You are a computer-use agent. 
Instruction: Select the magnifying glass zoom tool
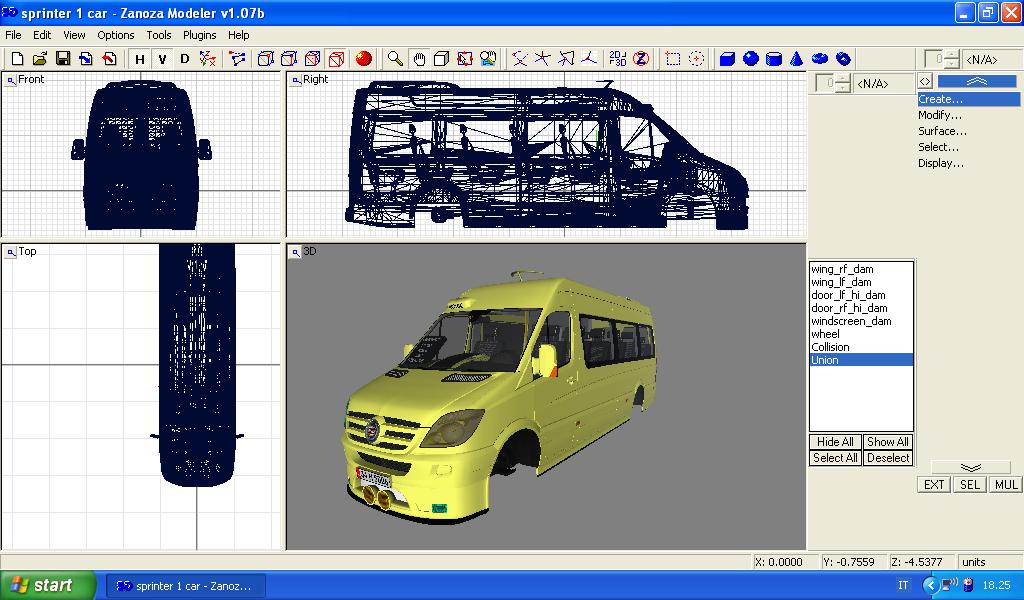pos(395,59)
